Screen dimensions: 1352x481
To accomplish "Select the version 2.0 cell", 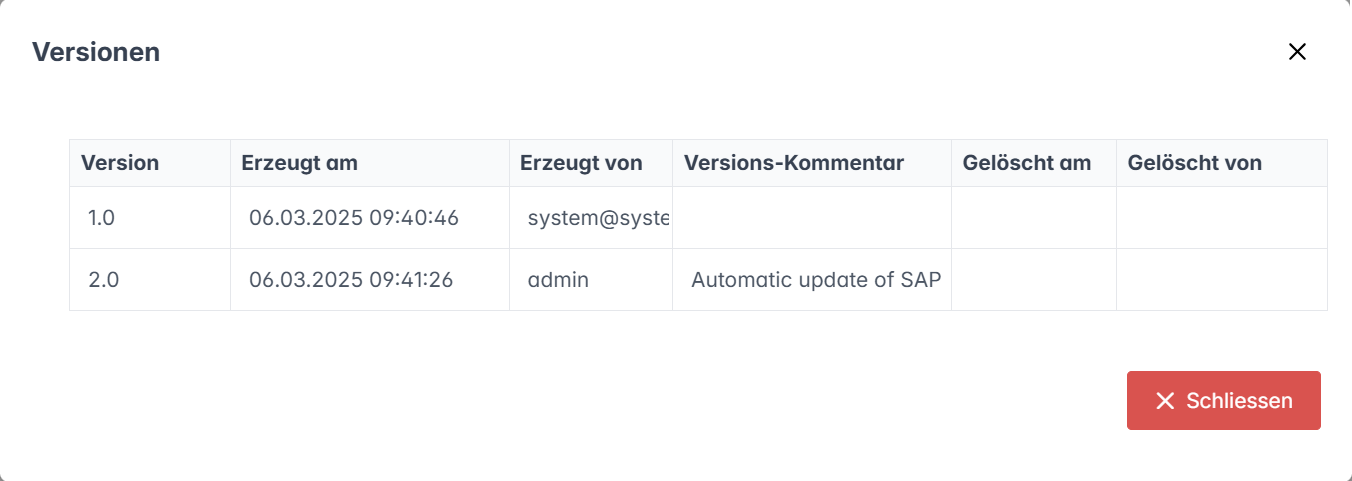I will [x=103, y=280].
